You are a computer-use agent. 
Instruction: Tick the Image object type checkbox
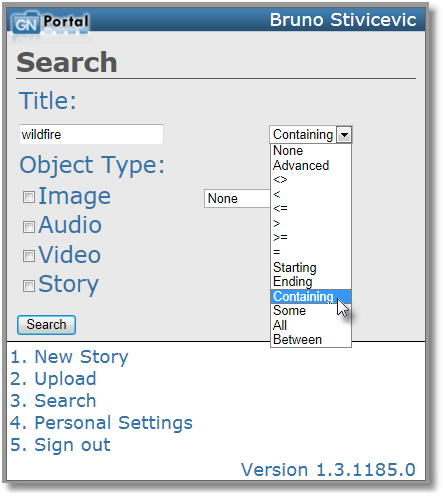(x=29, y=197)
